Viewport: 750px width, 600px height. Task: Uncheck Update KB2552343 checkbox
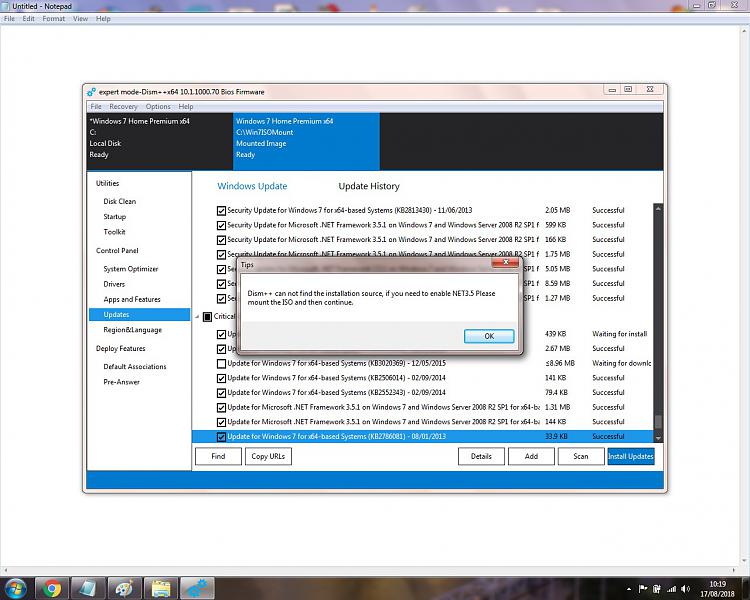coord(221,393)
